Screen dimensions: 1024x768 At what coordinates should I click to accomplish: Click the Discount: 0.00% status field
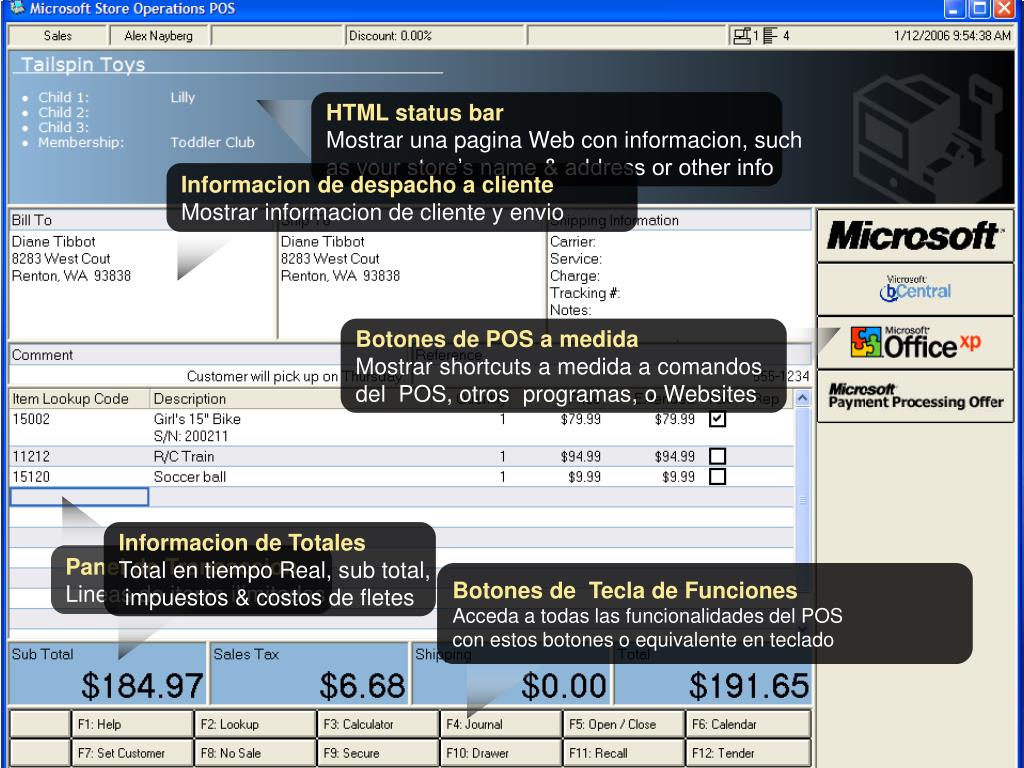coord(434,36)
